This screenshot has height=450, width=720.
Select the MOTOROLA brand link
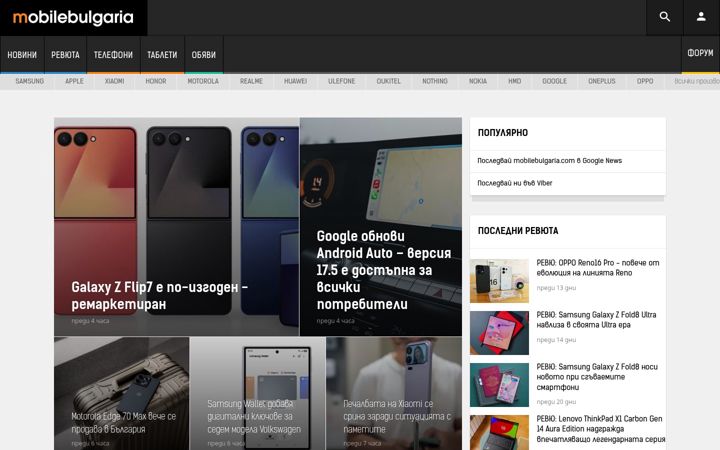coord(203,81)
